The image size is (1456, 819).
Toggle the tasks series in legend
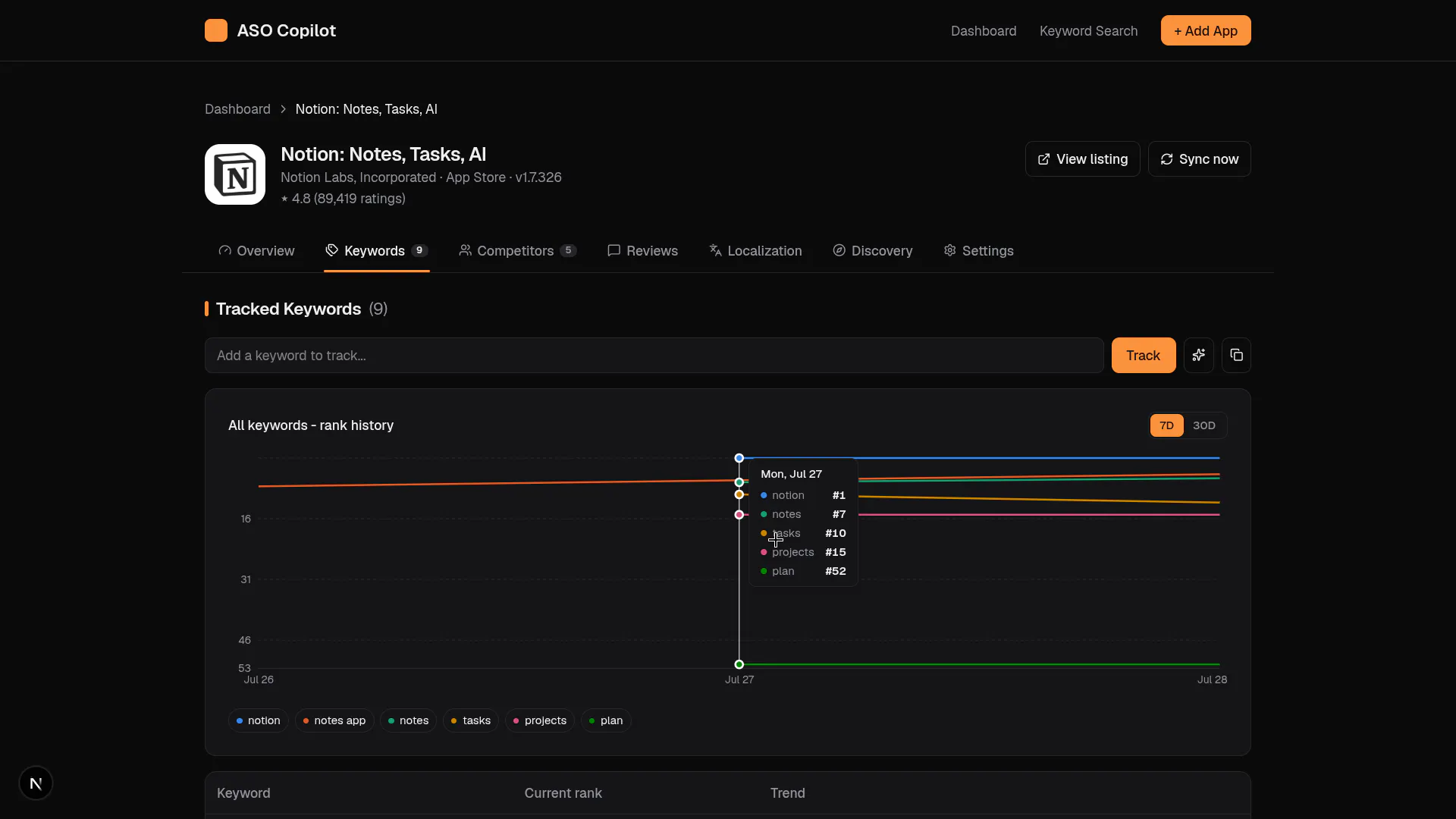pyautogui.click(x=471, y=720)
